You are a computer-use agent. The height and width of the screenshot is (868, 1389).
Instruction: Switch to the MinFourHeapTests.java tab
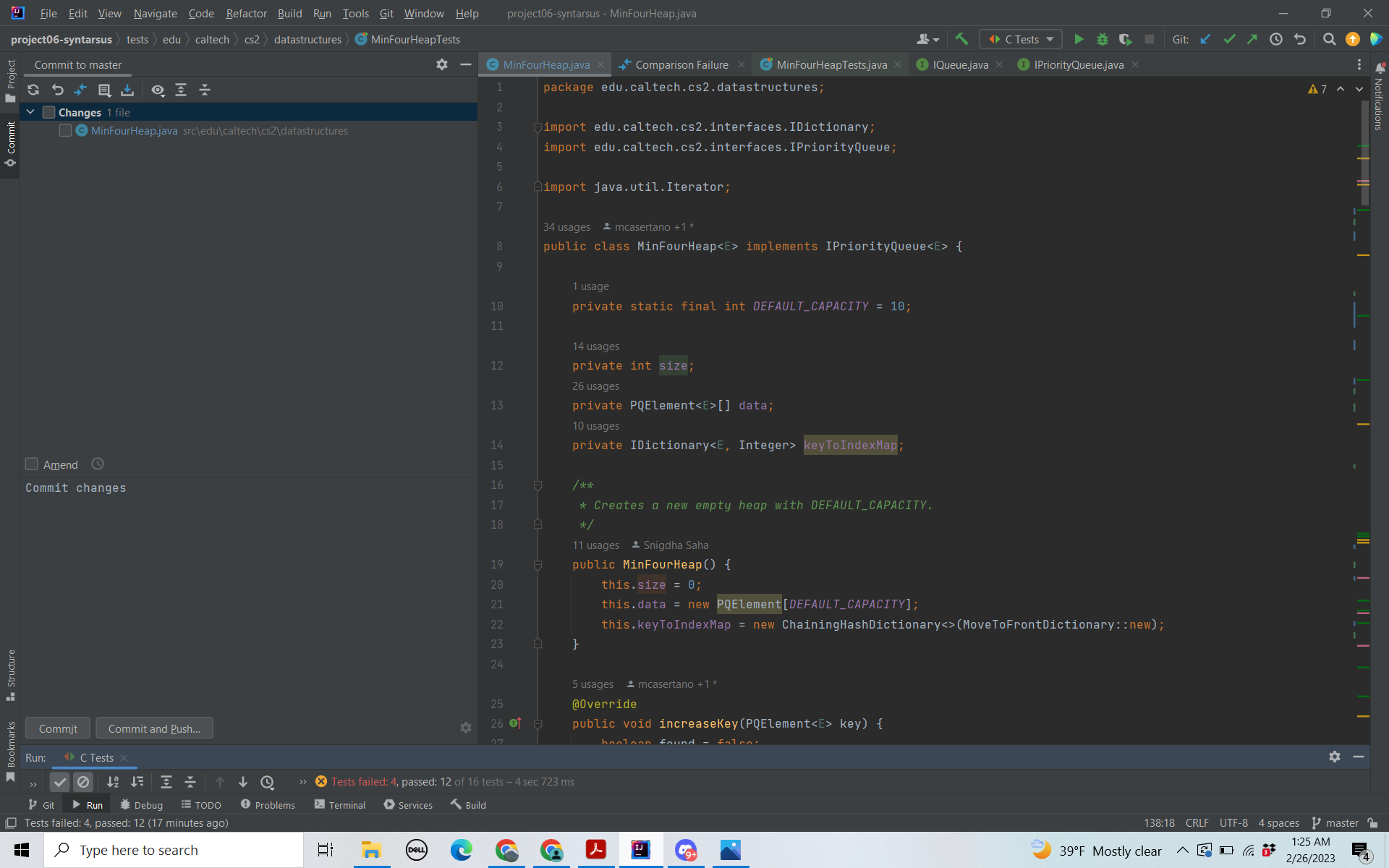point(831,64)
